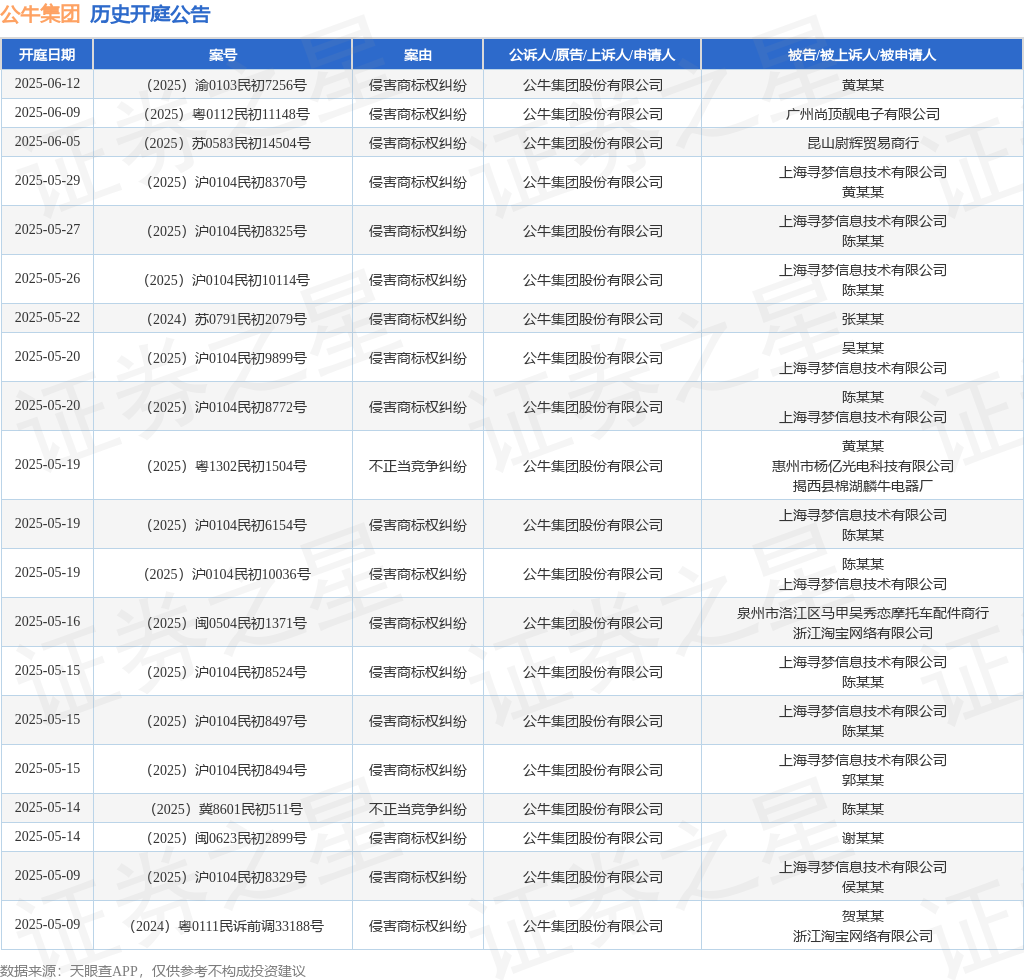
Task: Click case number (2025)渝0103民初7256号
Action: (226, 85)
